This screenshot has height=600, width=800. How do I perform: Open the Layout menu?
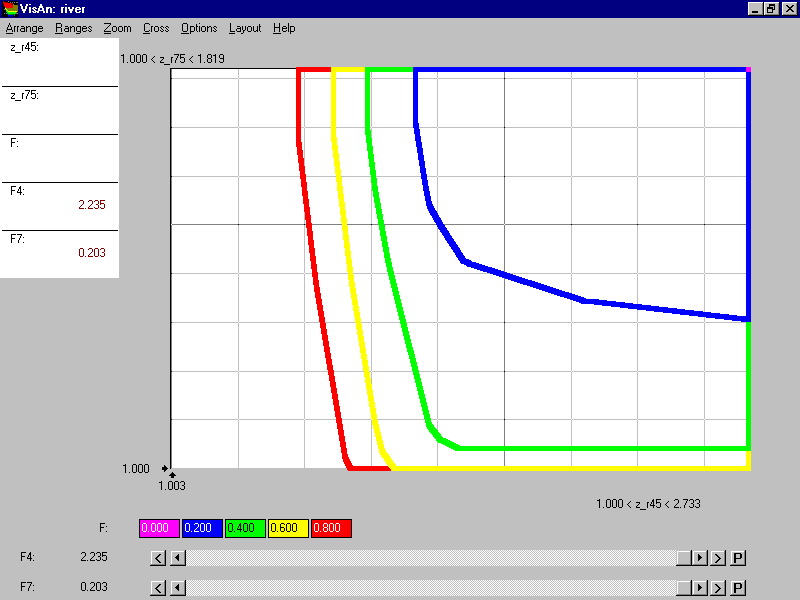[245, 29]
